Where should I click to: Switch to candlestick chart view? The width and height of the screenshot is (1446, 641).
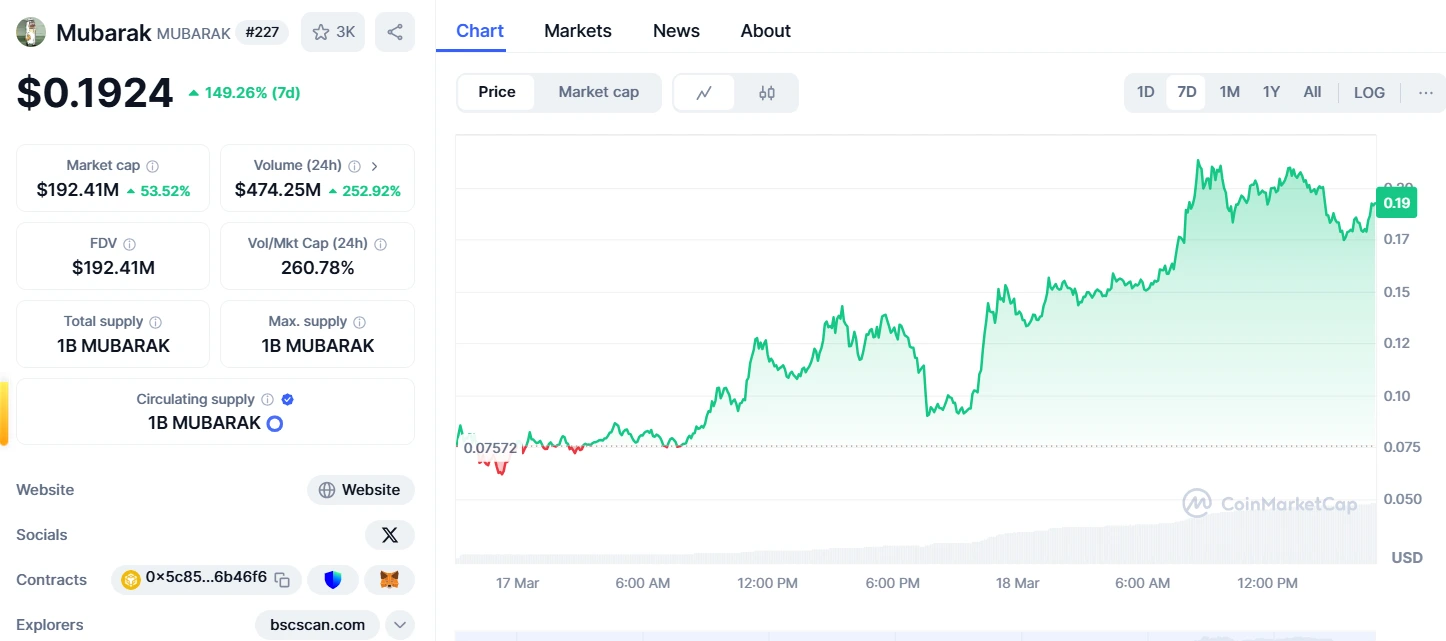pos(767,93)
